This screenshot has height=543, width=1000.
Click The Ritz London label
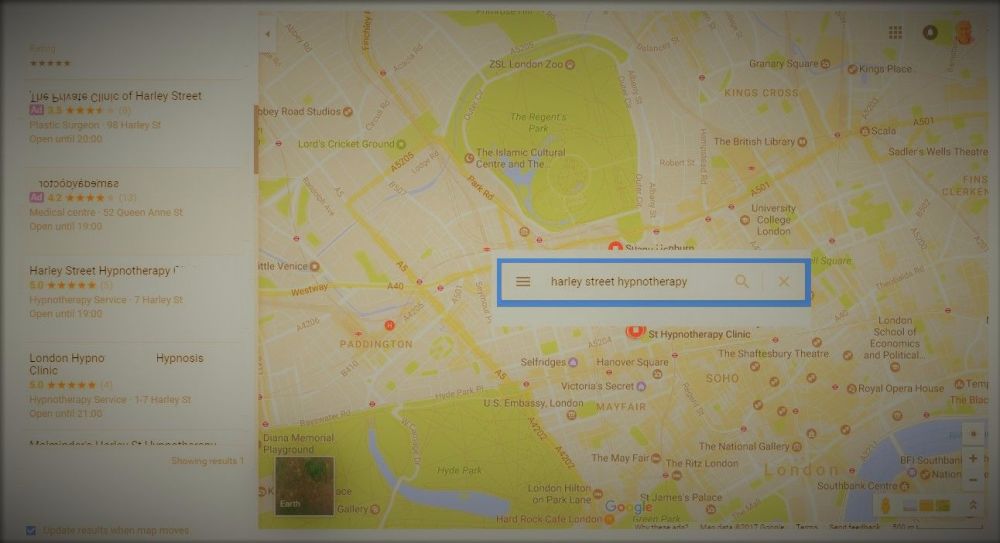click(x=702, y=464)
